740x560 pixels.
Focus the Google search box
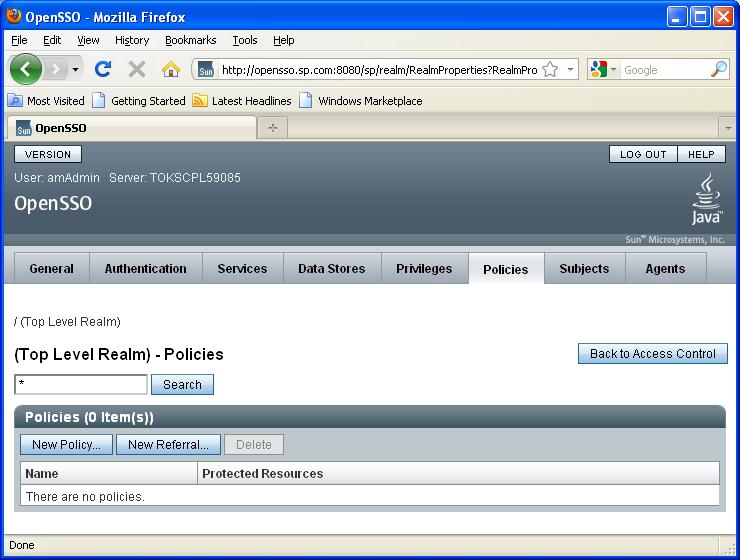coord(665,70)
